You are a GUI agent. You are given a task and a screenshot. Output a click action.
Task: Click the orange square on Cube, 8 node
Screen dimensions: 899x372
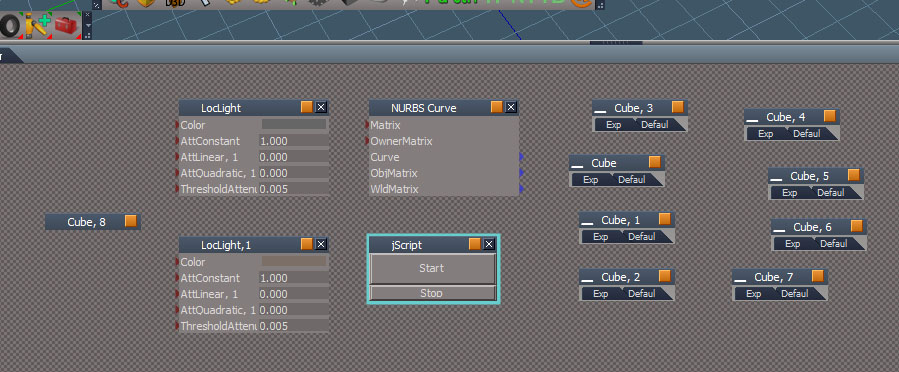(131, 221)
